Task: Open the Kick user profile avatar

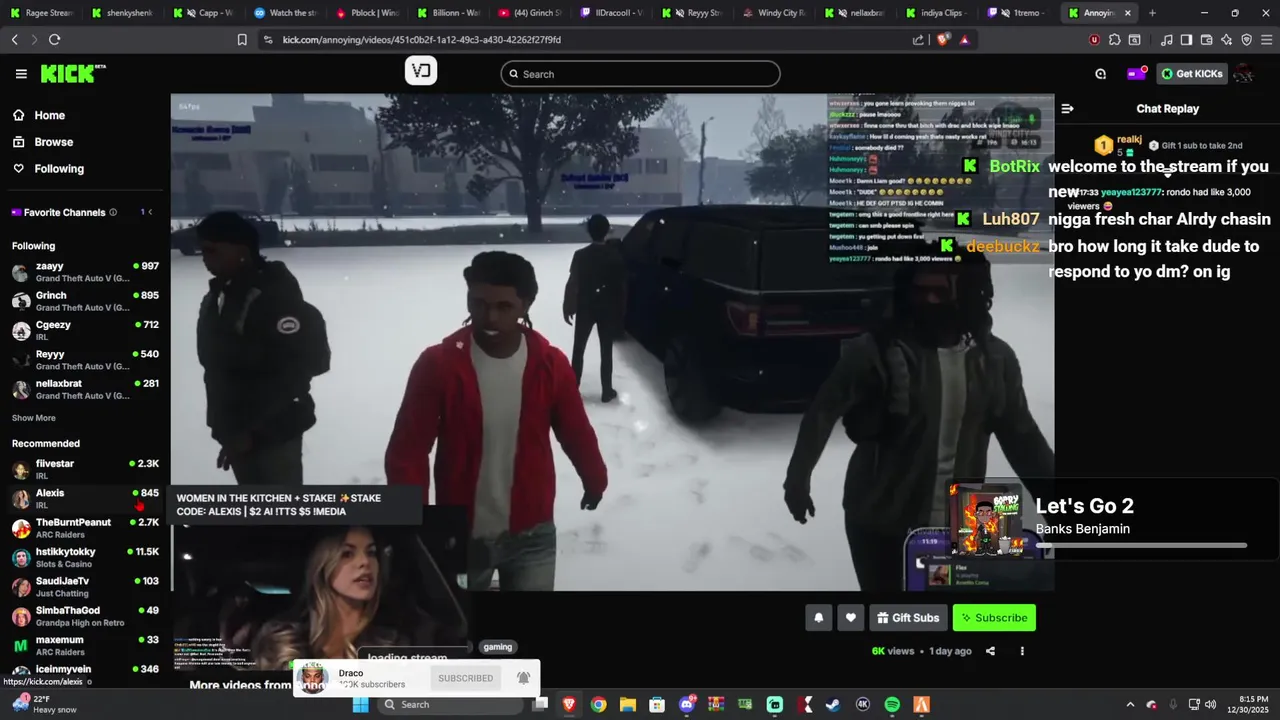Action: pyautogui.click(x=1244, y=74)
